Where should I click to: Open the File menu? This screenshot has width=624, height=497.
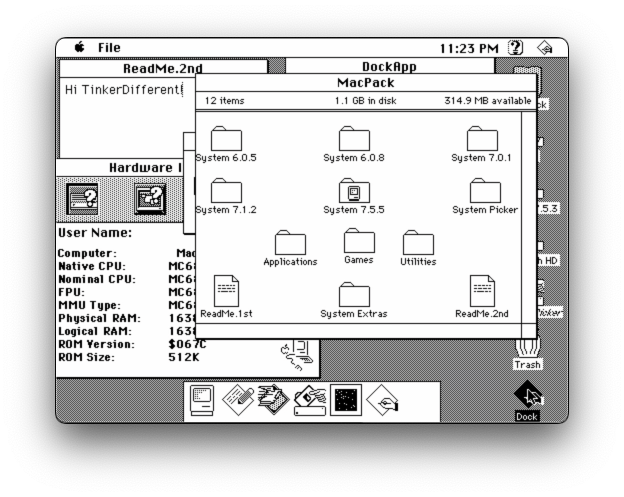109,48
